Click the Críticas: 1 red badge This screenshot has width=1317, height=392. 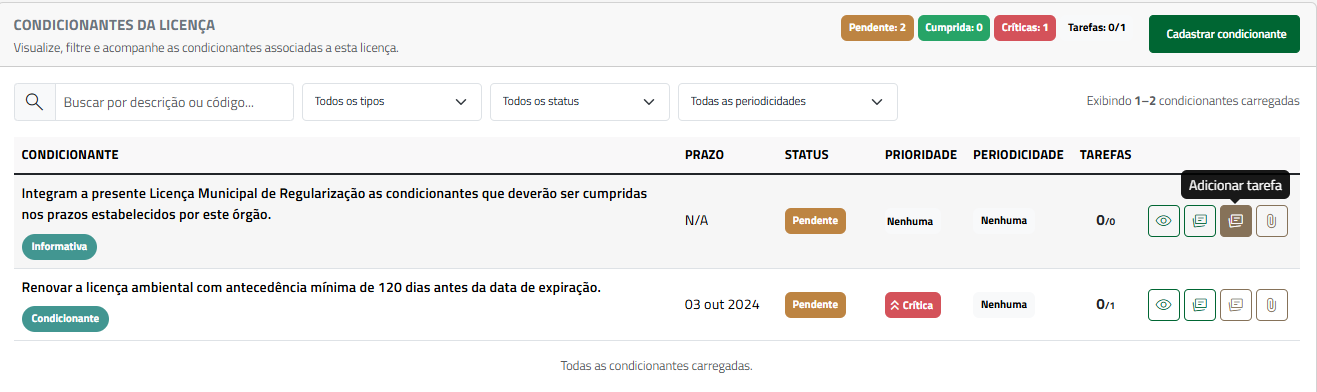[1025, 28]
